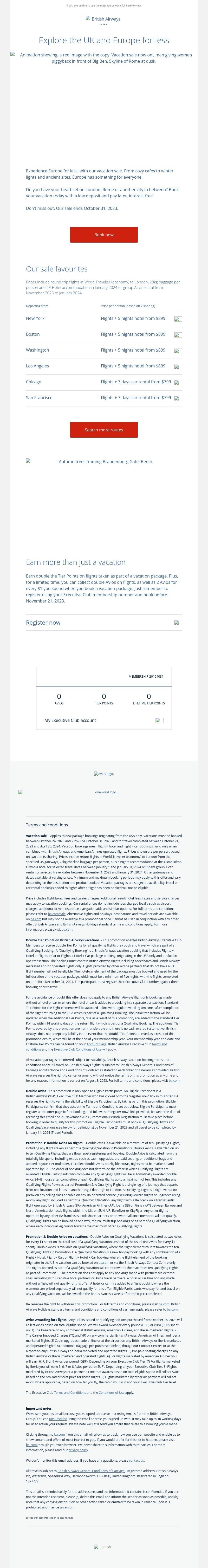This screenshot has height=1568, width=208.
Task: Open the Register now link
Action: pyautogui.click(x=43, y=623)
